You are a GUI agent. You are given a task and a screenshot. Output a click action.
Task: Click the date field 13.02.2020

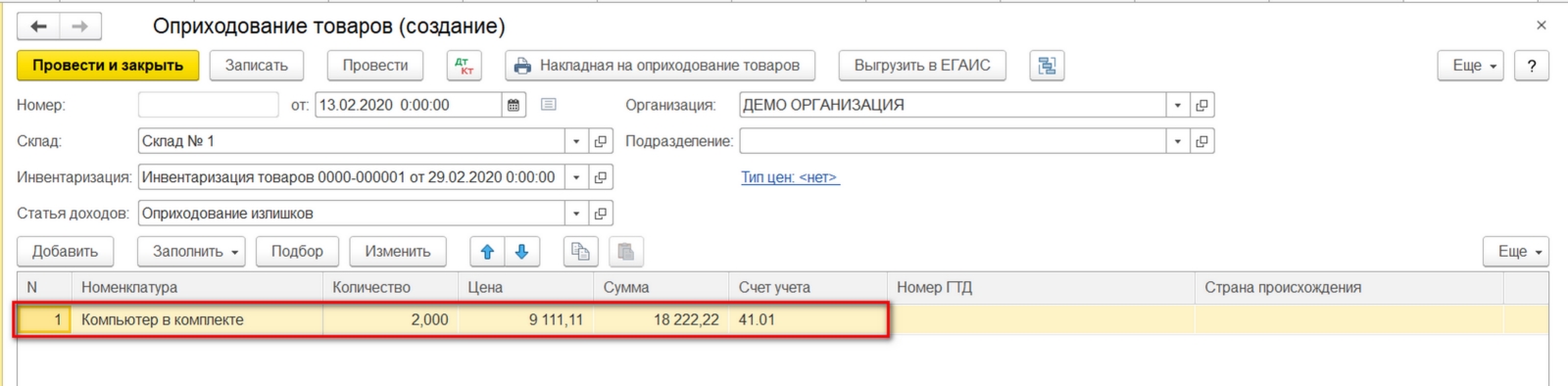point(409,105)
